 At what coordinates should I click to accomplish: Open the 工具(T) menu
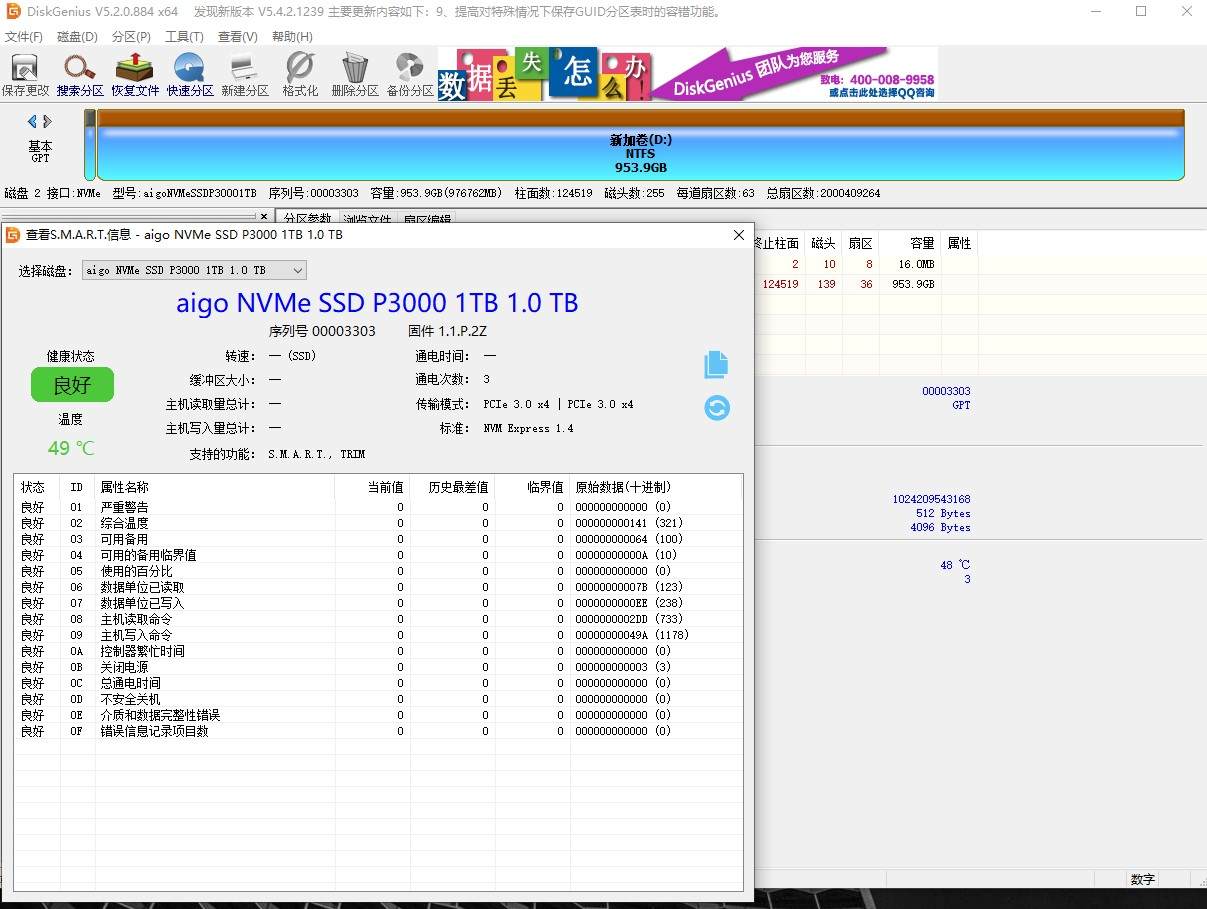184,37
